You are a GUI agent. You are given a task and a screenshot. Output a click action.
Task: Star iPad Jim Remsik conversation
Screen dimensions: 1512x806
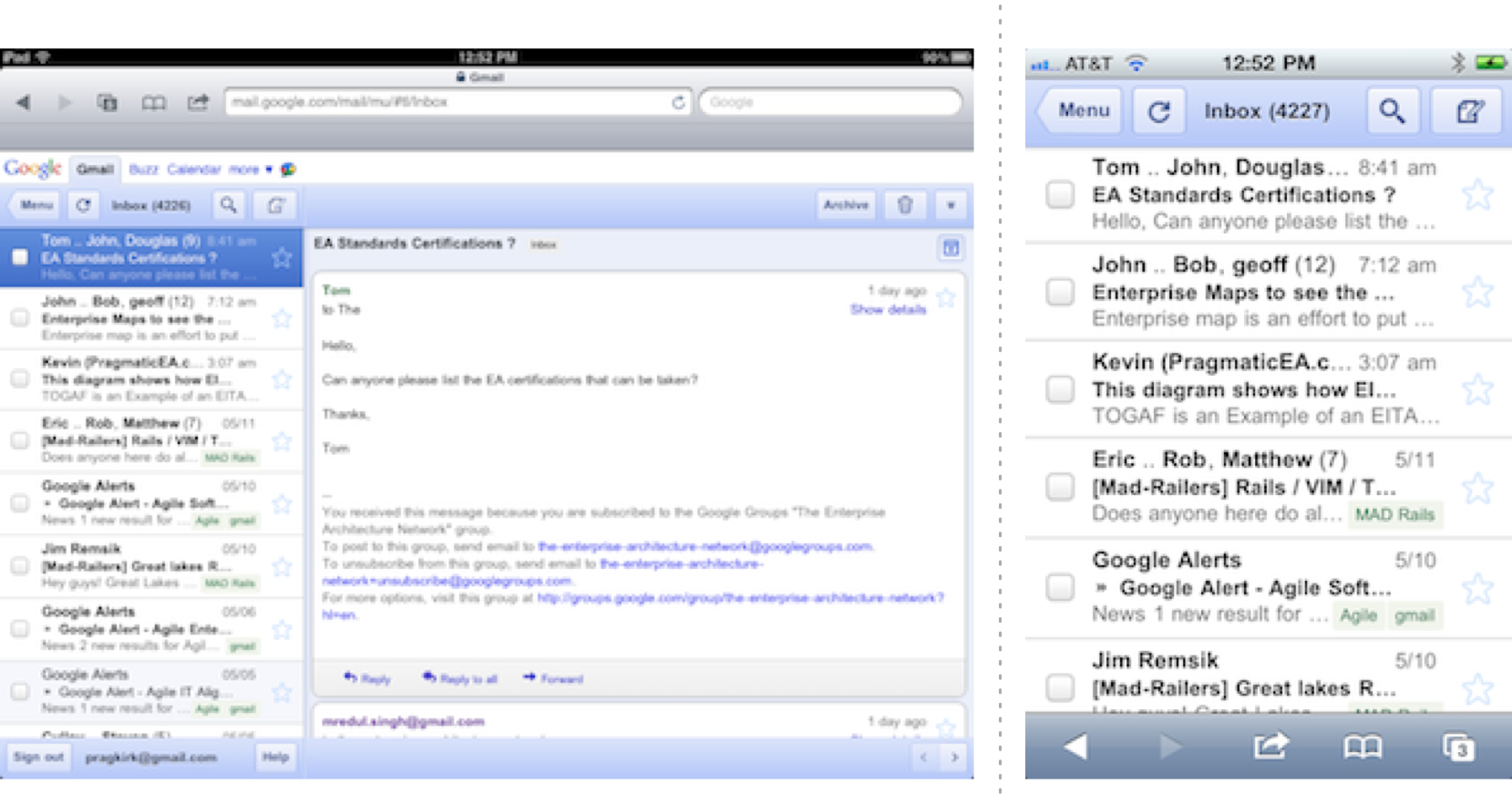[x=283, y=566]
